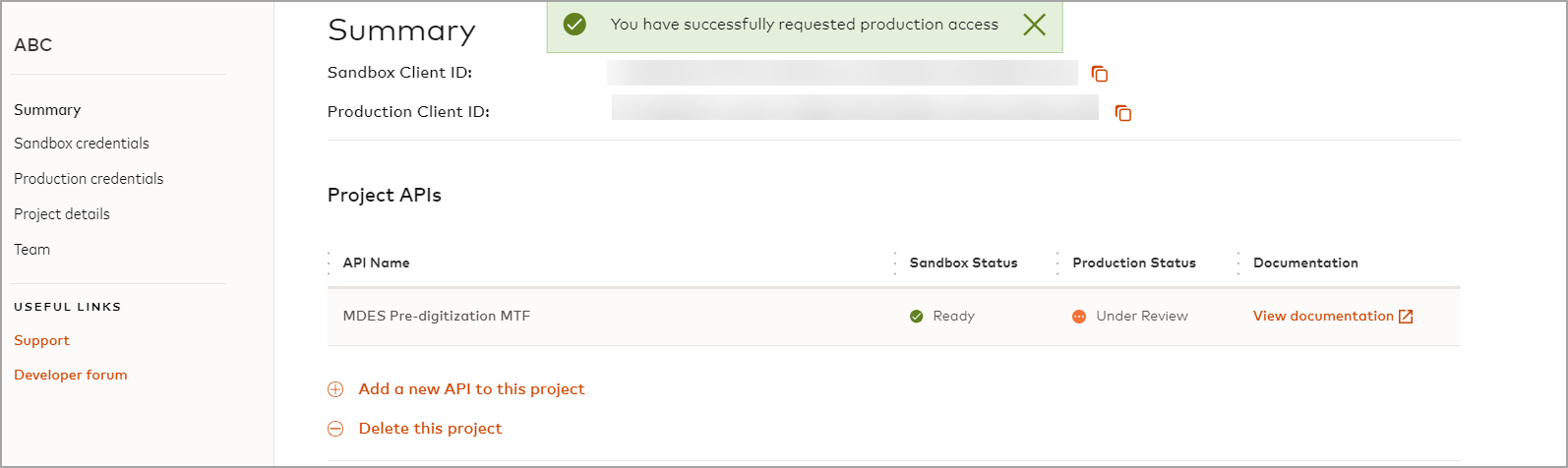Click the plus icon for adding API
Screen dimensions: 1568x468
point(335,389)
